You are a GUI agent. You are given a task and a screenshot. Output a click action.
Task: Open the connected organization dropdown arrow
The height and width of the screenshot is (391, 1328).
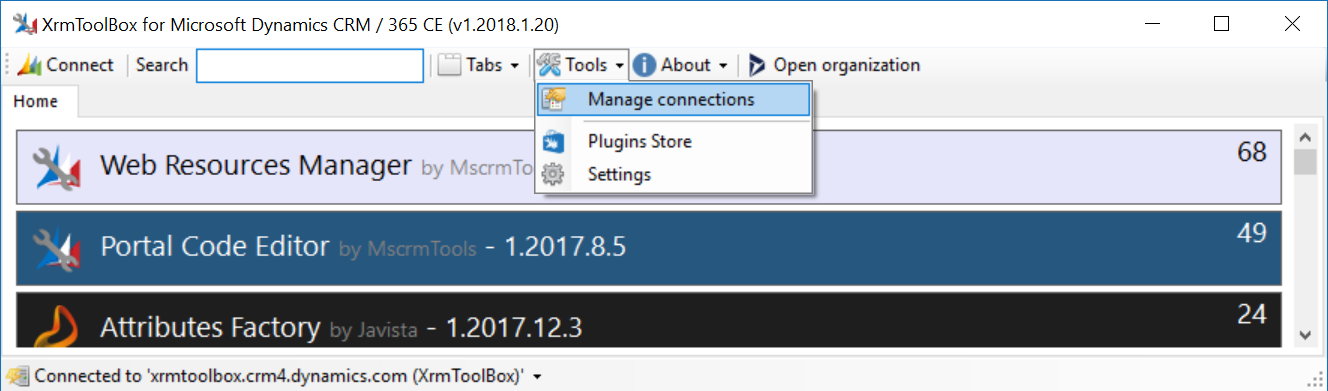pyautogui.click(x=538, y=377)
